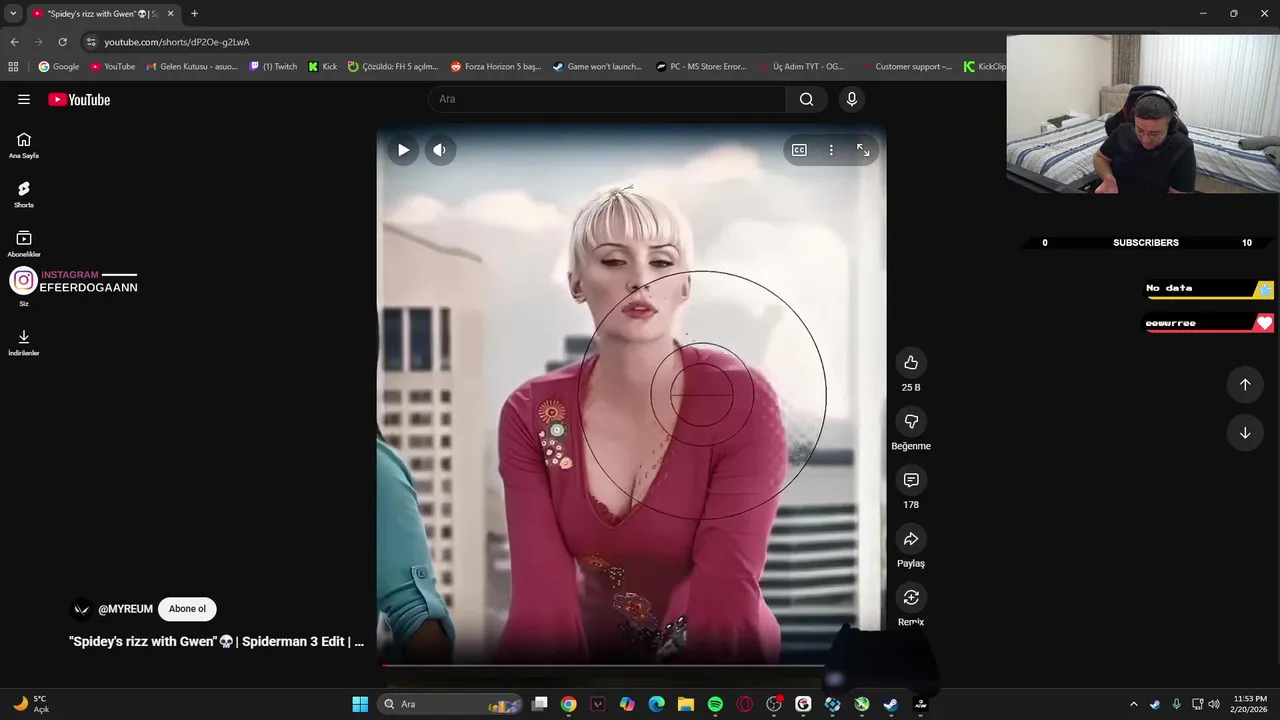
Task: Go to the previous Short with up arrow
Action: coord(1245,385)
